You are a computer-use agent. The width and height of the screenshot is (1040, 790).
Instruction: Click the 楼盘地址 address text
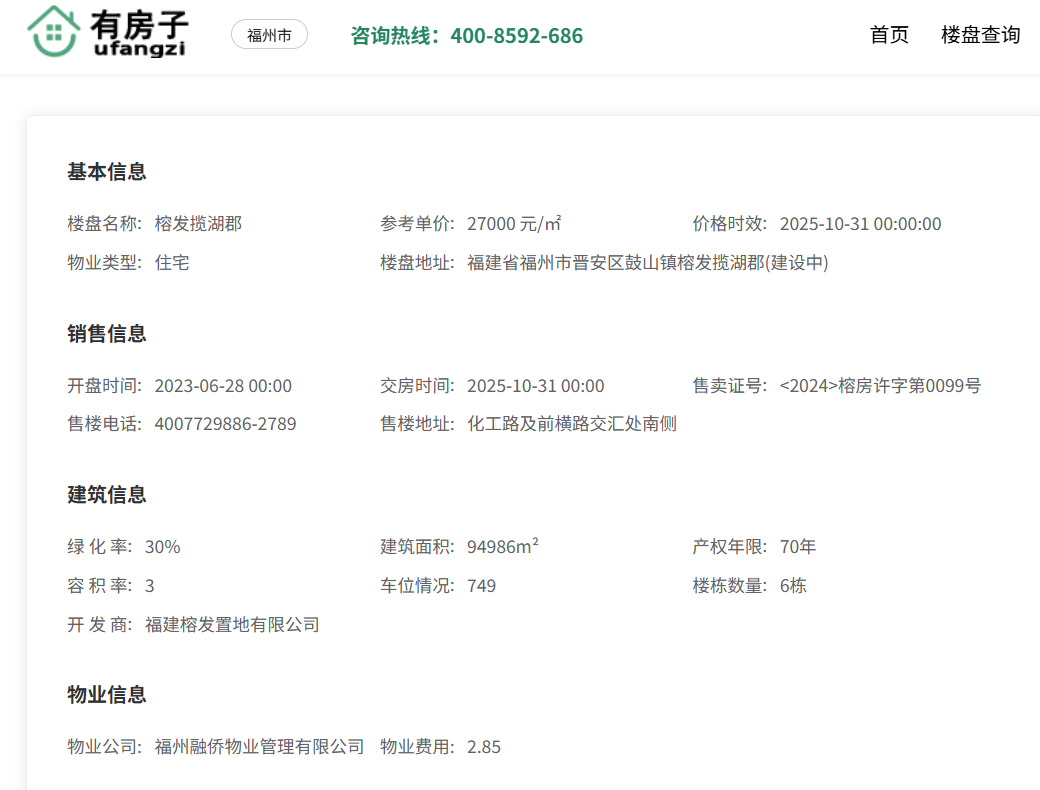[647, 263]
